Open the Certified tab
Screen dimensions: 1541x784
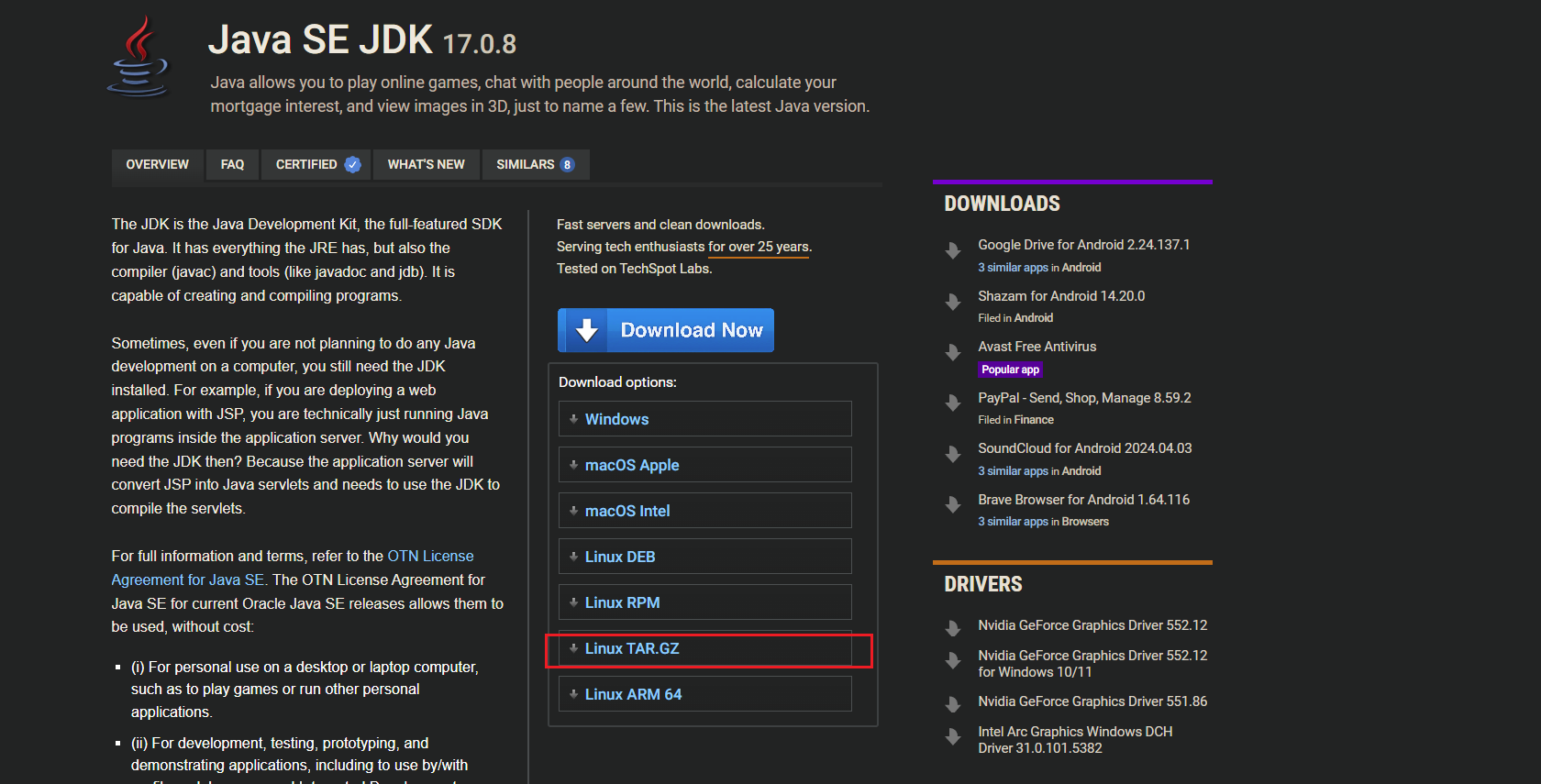[x=316, y=165]
